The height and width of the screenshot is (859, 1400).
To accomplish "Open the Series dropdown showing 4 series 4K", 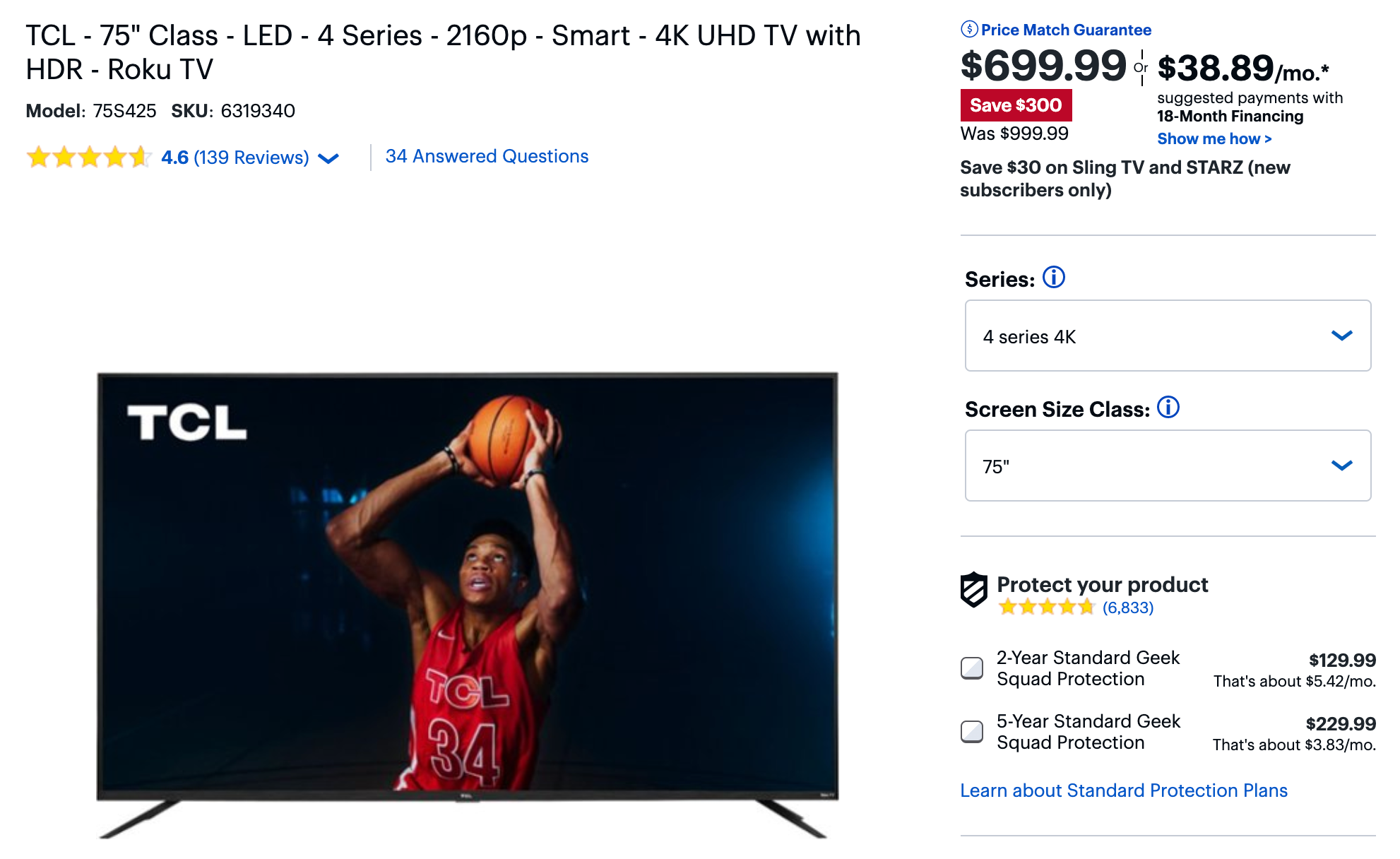I will 1167,336.
